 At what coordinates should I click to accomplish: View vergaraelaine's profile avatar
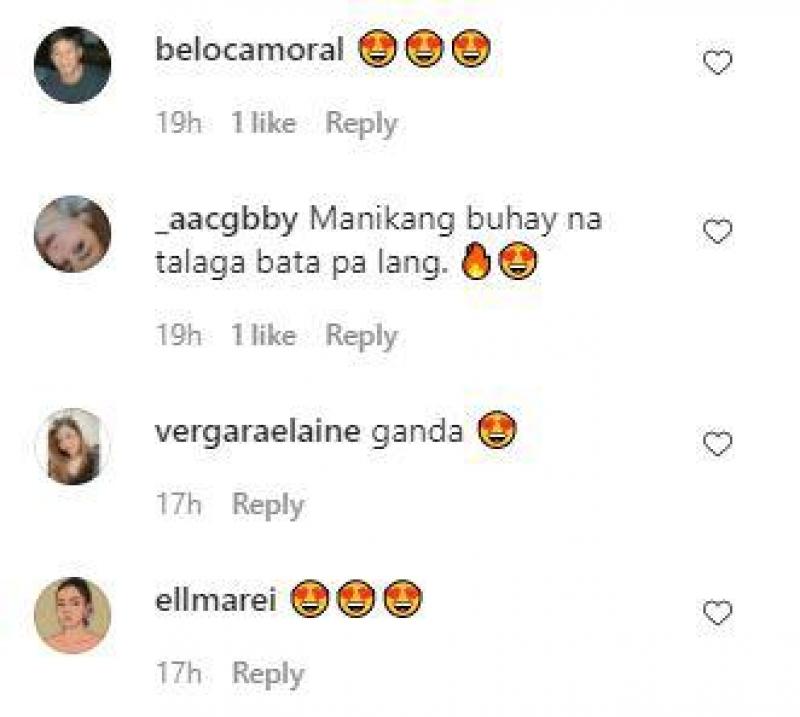pos(72,446)
